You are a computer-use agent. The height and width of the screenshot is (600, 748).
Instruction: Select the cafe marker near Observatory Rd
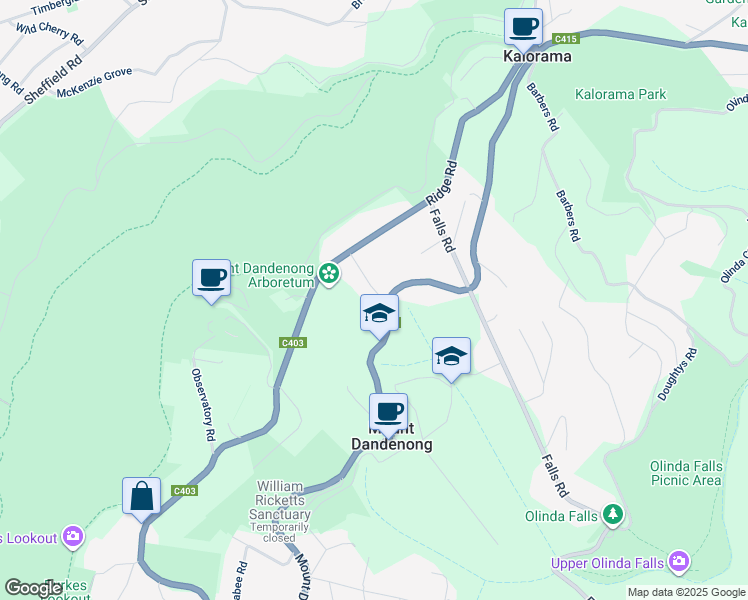pyautogui.click(x=211, y=279)
